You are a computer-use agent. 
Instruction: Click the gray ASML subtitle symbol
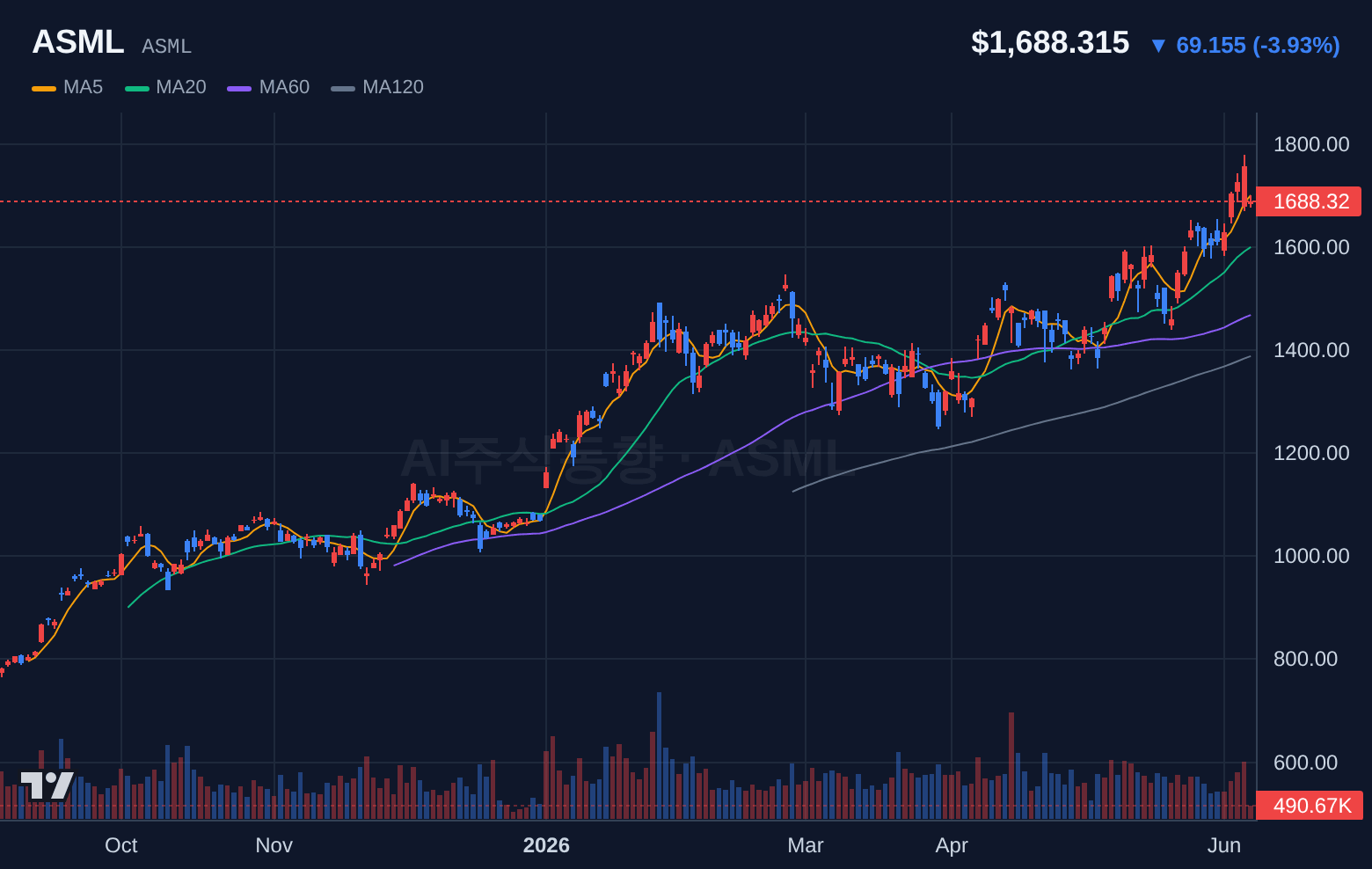click(166, 46)
